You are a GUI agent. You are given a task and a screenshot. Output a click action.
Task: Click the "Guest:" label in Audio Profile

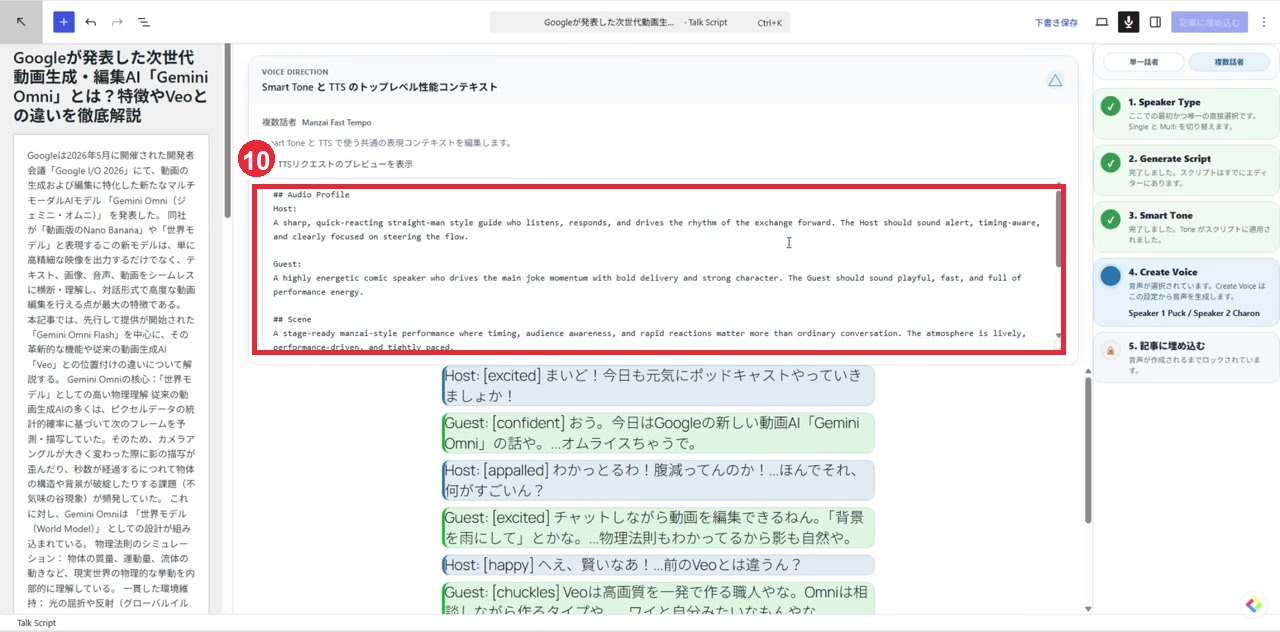[x=289, y=264]
